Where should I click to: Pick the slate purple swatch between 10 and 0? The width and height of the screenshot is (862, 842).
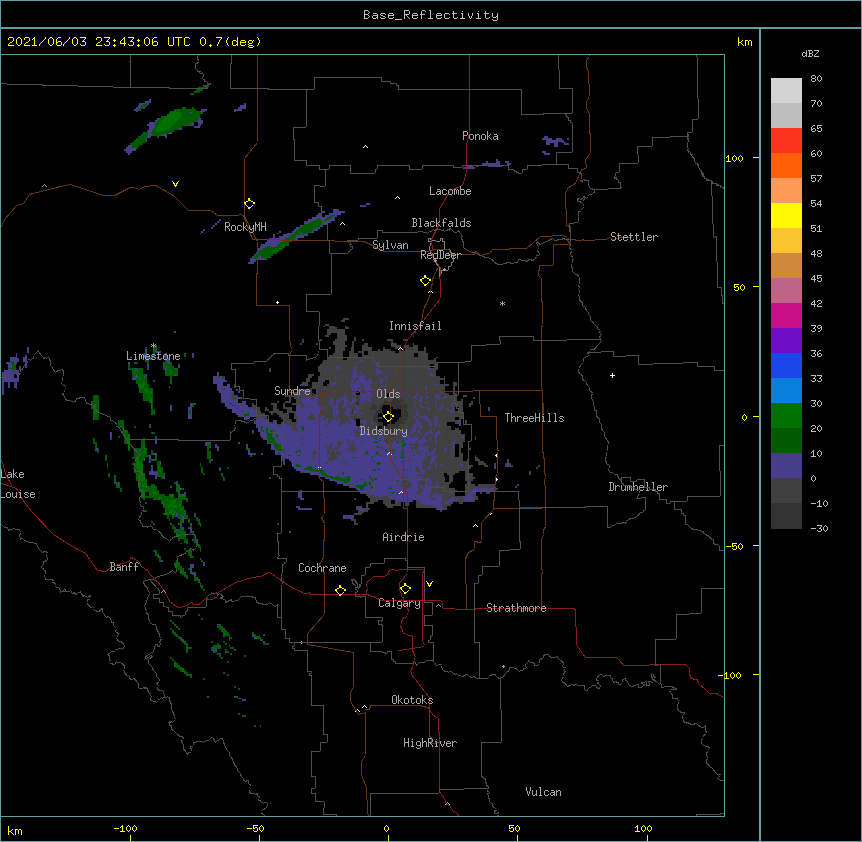click(x=786, y=466)
